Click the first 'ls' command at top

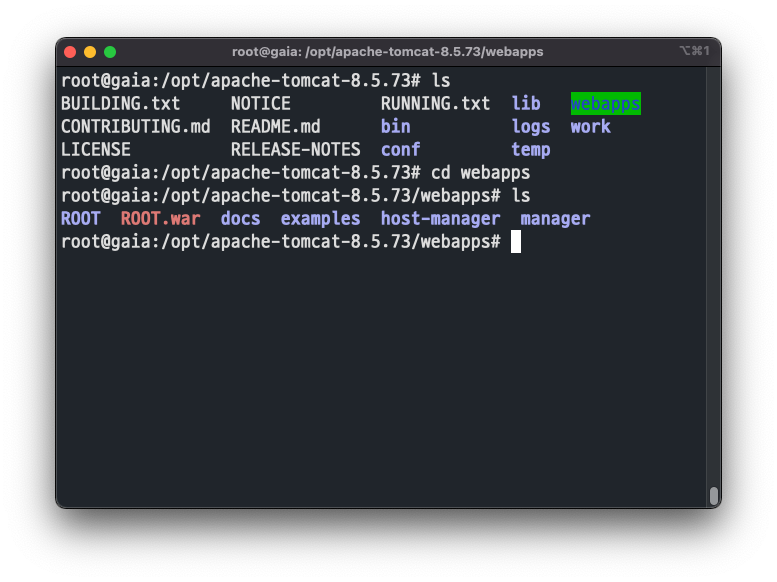point(441,80)
